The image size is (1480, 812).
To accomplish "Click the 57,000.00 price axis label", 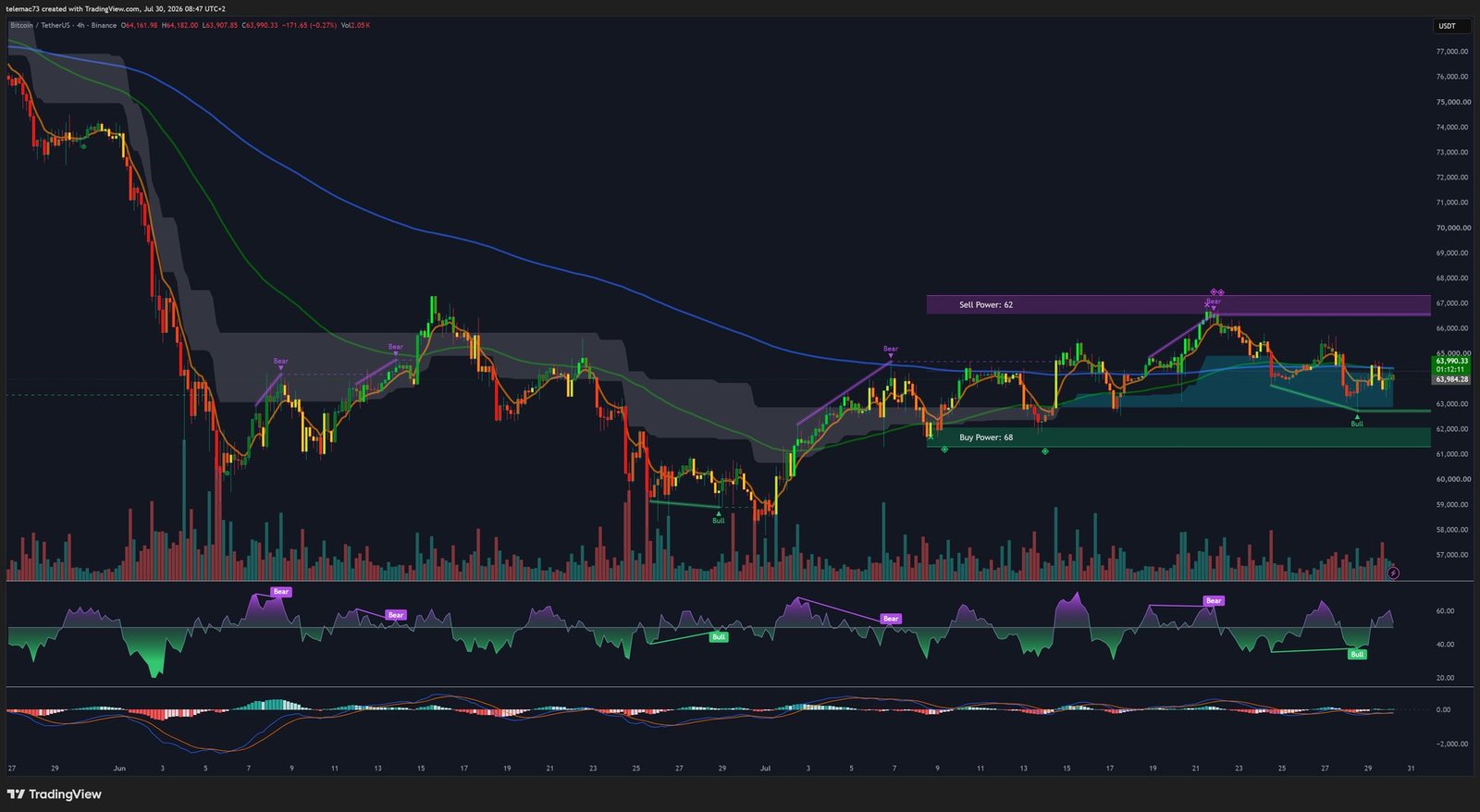I will (1452, 555).
